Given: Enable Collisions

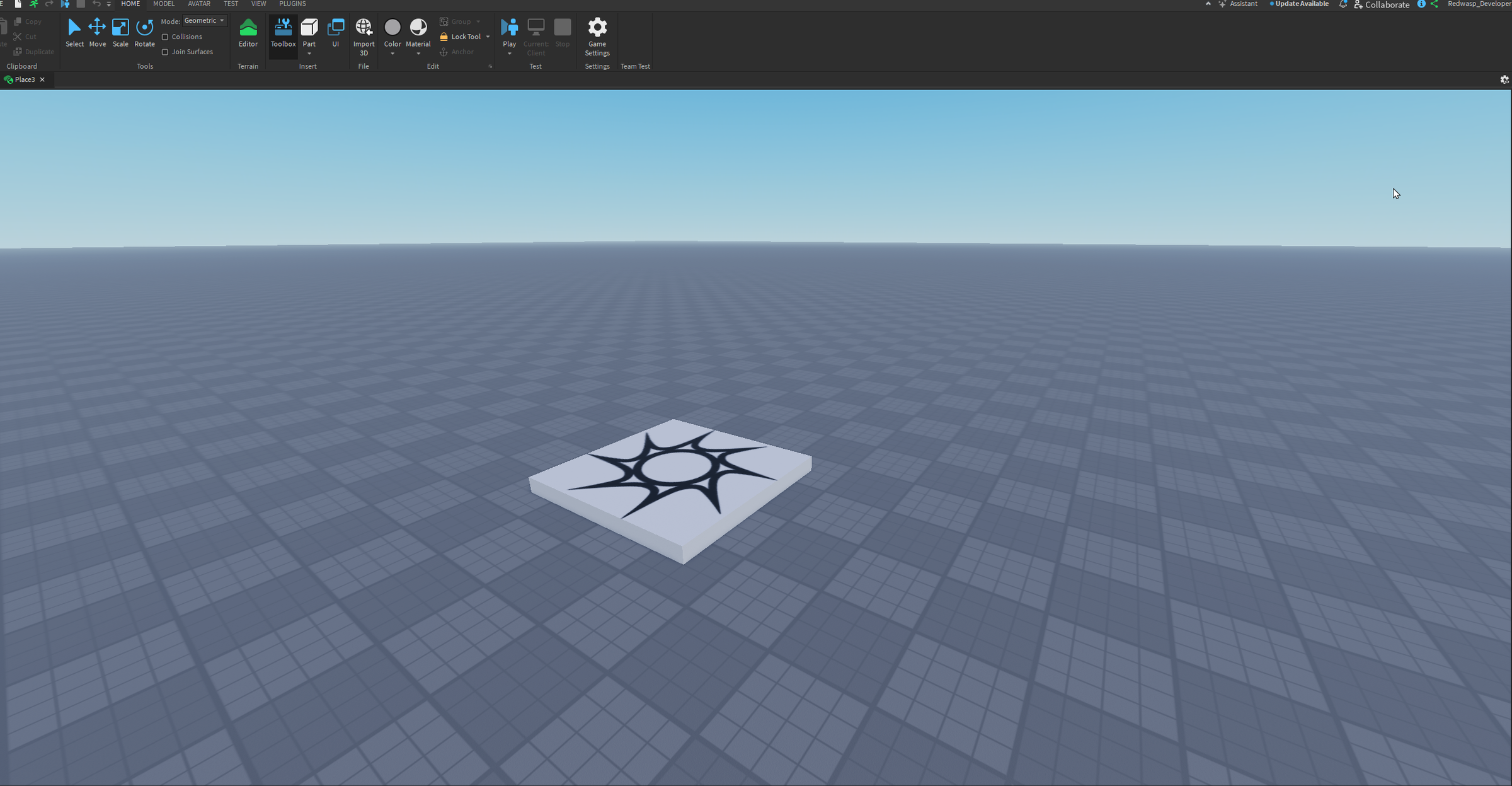Looking at the screenshot, I should 165,37.
